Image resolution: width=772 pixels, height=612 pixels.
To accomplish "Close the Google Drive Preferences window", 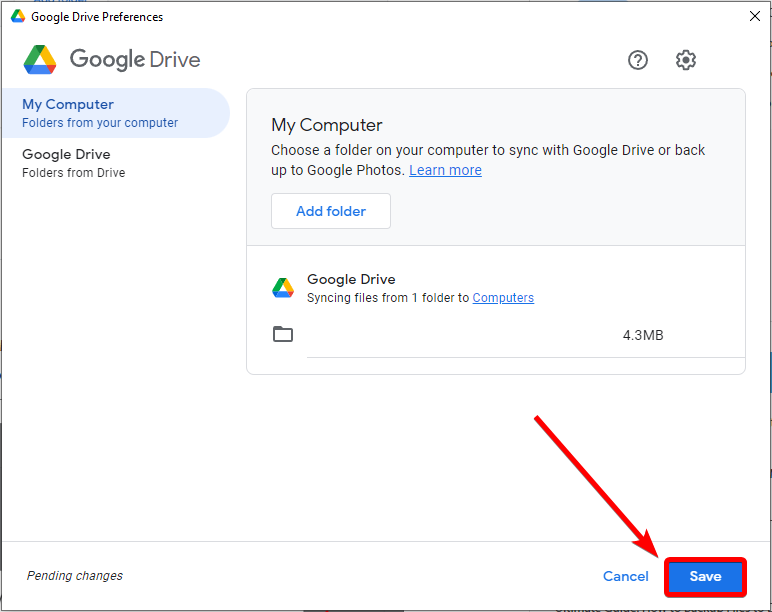I will [754, 16].
